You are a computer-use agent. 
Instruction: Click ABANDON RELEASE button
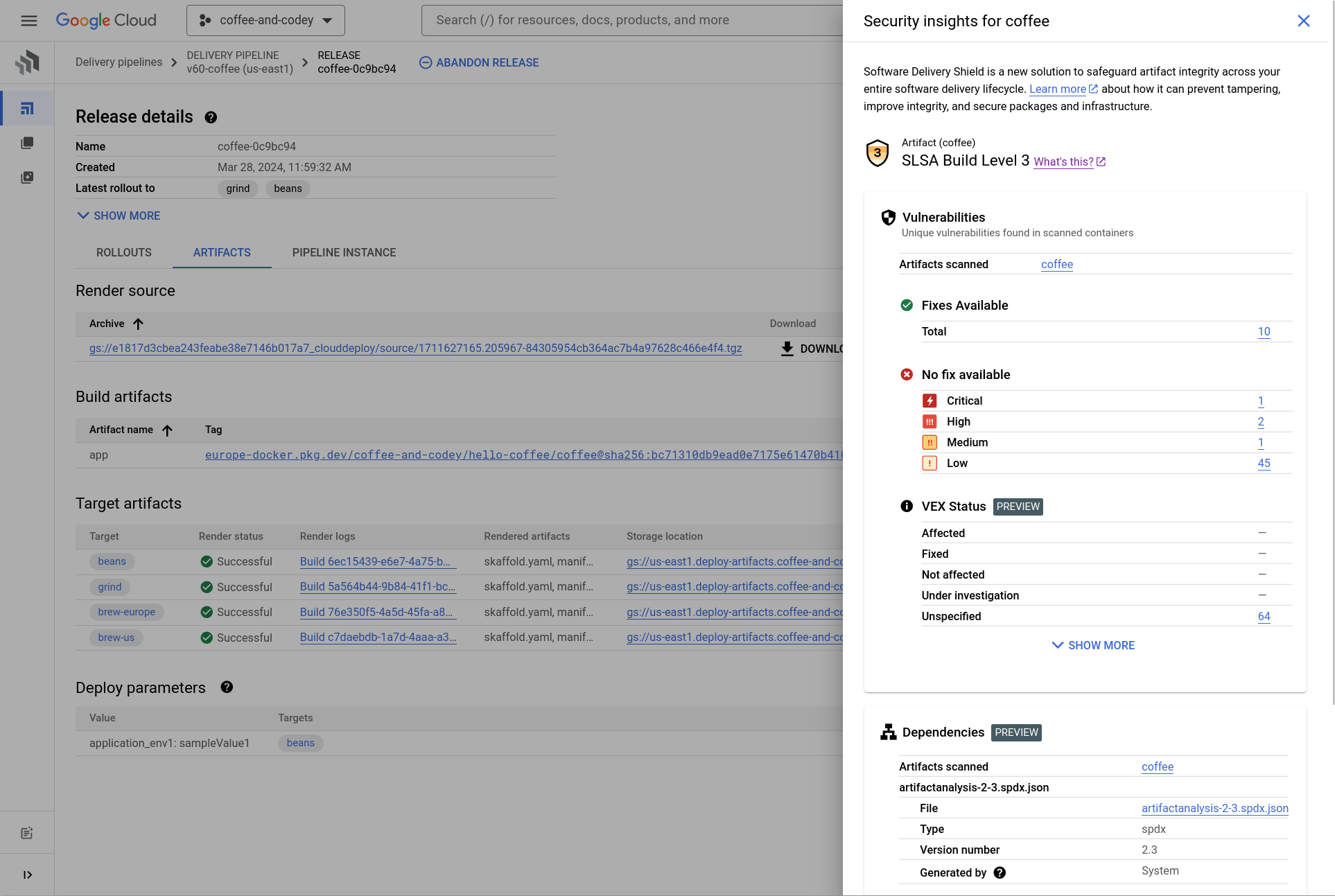479,63
